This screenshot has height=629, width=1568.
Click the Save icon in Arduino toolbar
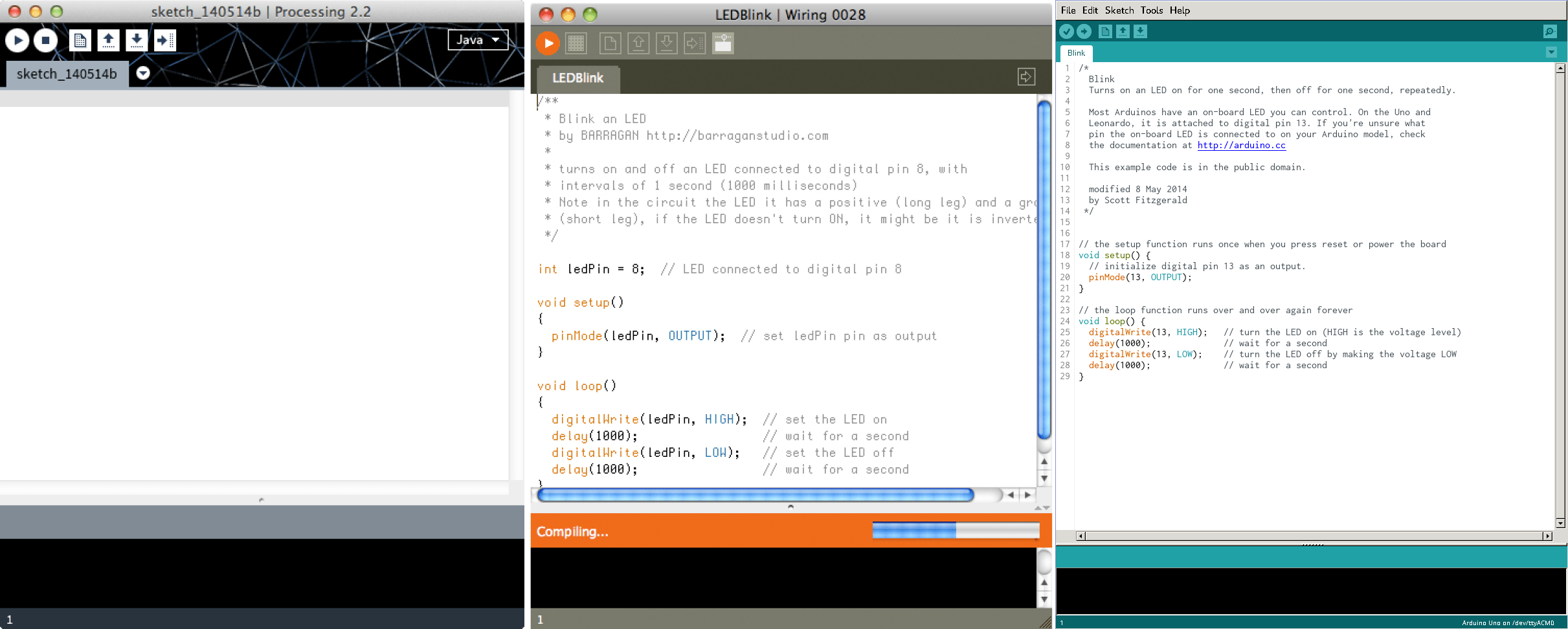(x=1140, y=31)
